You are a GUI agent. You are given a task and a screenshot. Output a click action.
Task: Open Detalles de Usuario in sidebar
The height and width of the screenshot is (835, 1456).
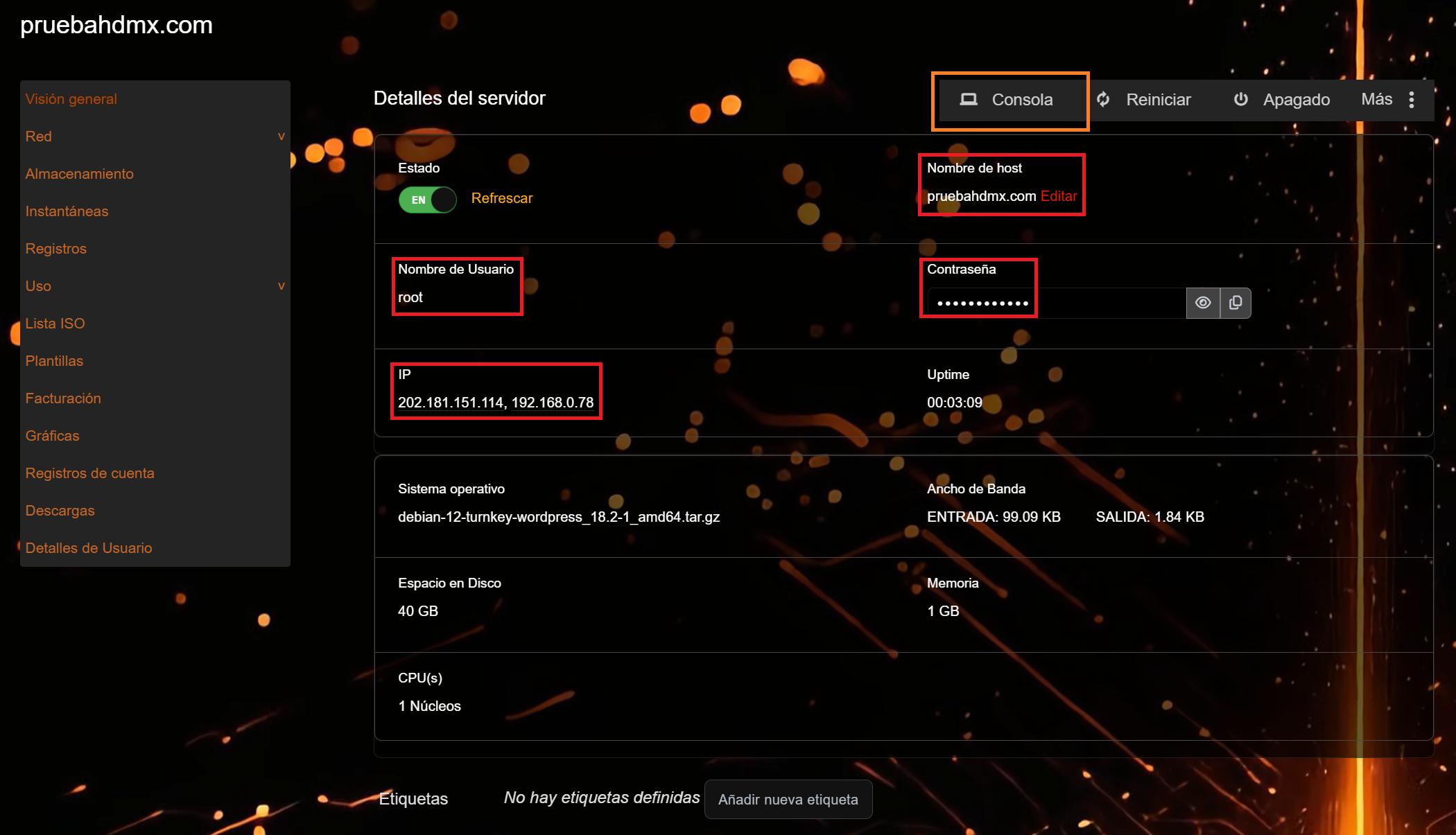point(89,548)
